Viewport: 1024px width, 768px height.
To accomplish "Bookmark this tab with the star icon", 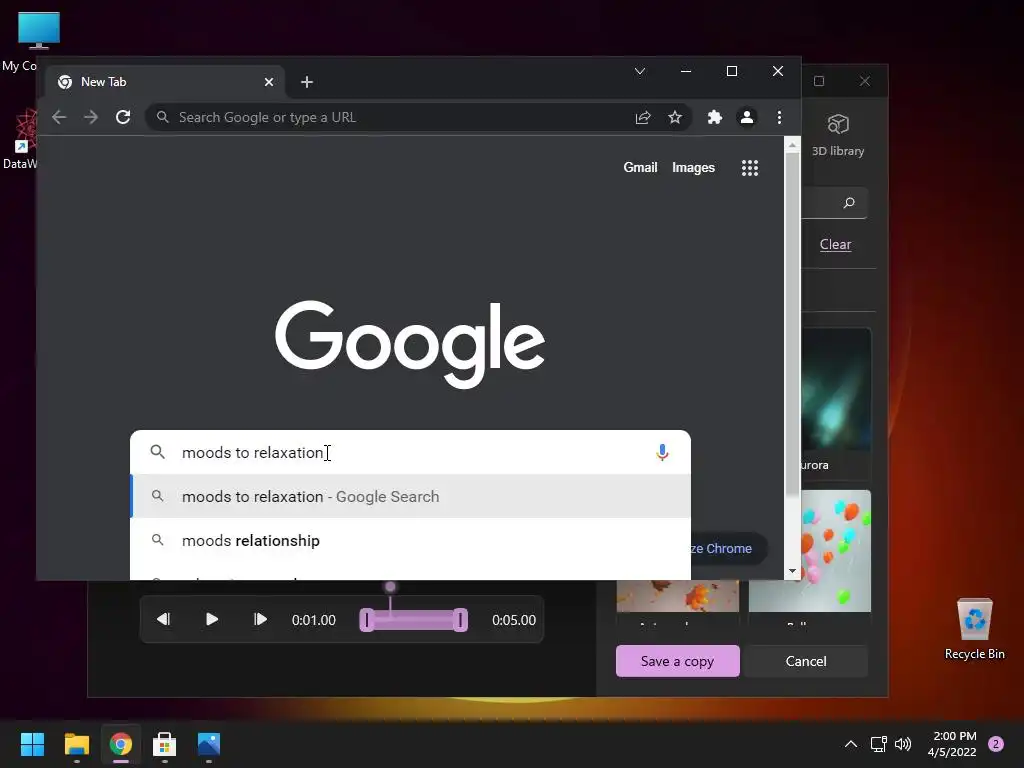I will coord(675,117).
